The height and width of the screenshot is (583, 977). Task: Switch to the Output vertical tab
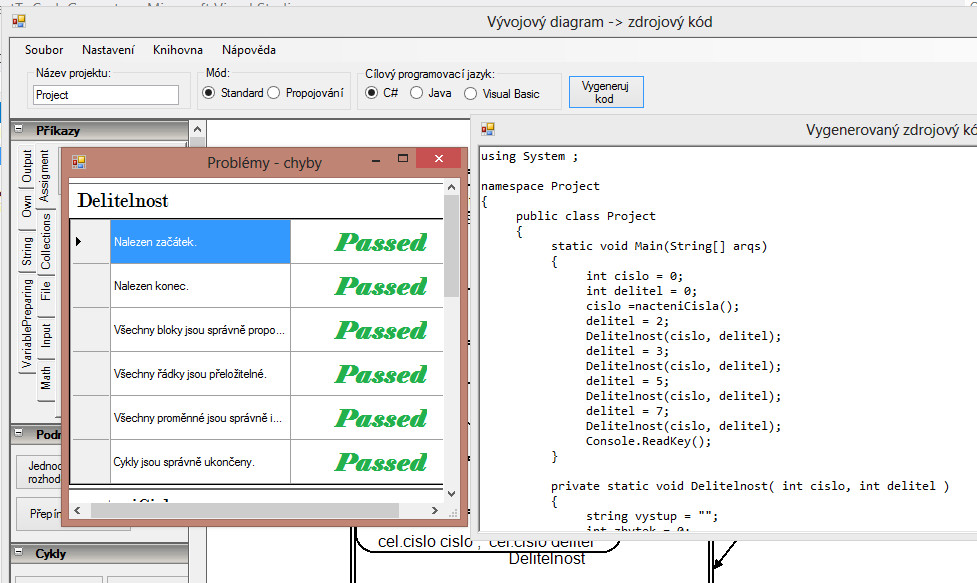(x=27, y=166)
